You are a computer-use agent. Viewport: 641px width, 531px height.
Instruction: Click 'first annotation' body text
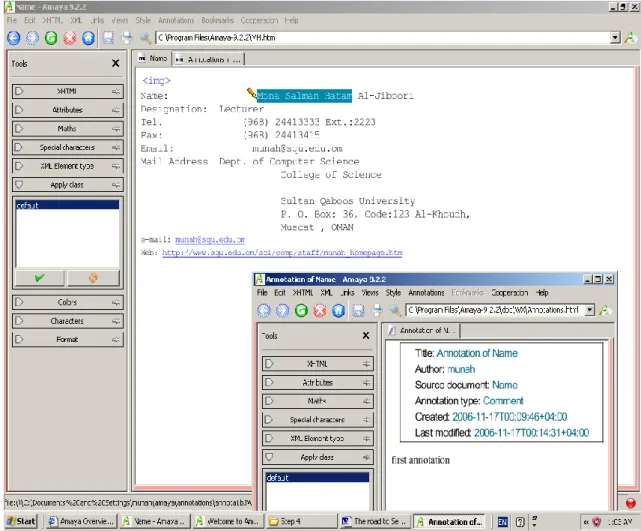[x=421, y=460]
